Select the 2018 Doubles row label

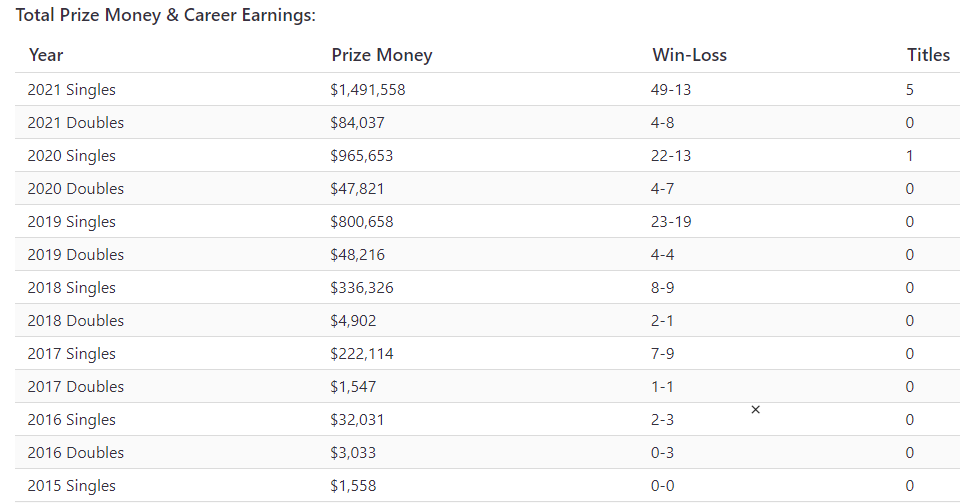click(x=75, y=321)
